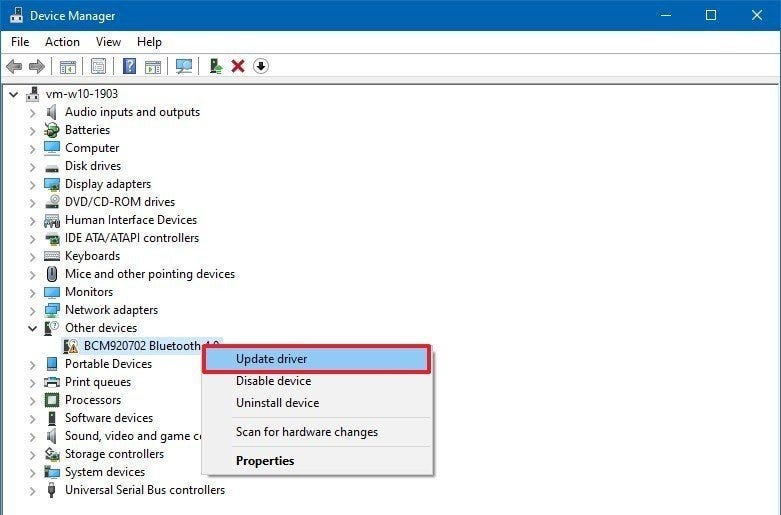Click the Device Manager title bar icon
The image size is (781, 515).
coord(16,15)
